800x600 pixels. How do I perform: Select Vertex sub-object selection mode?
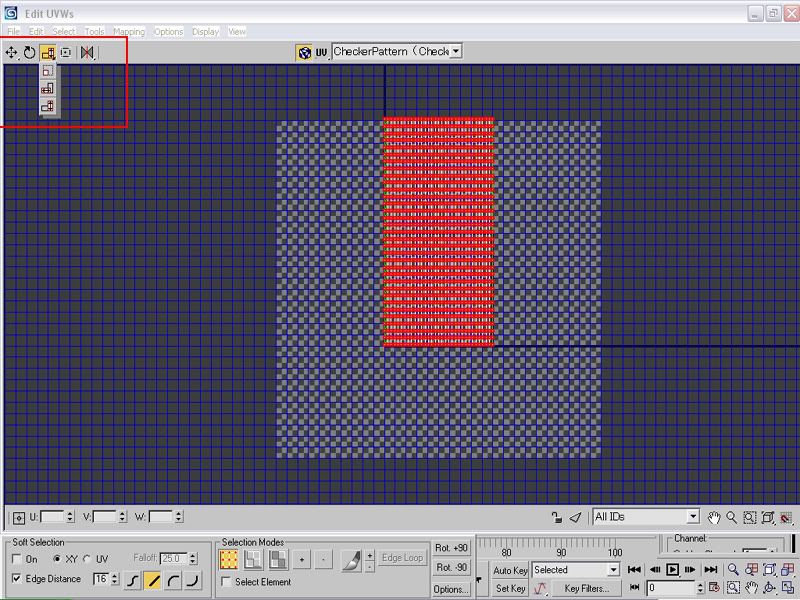click(229, 560)
